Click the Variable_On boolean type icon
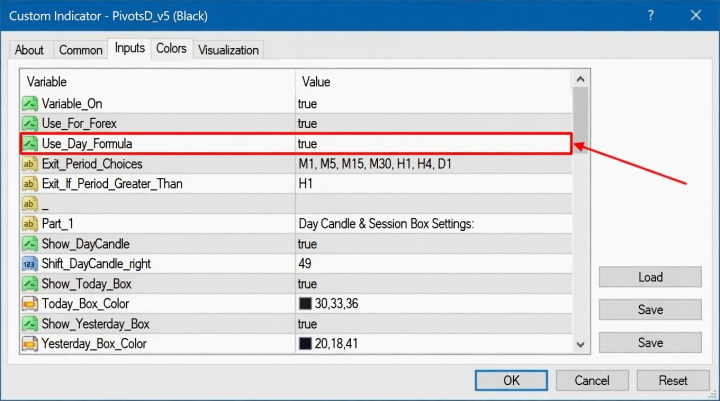 point(30,103)
